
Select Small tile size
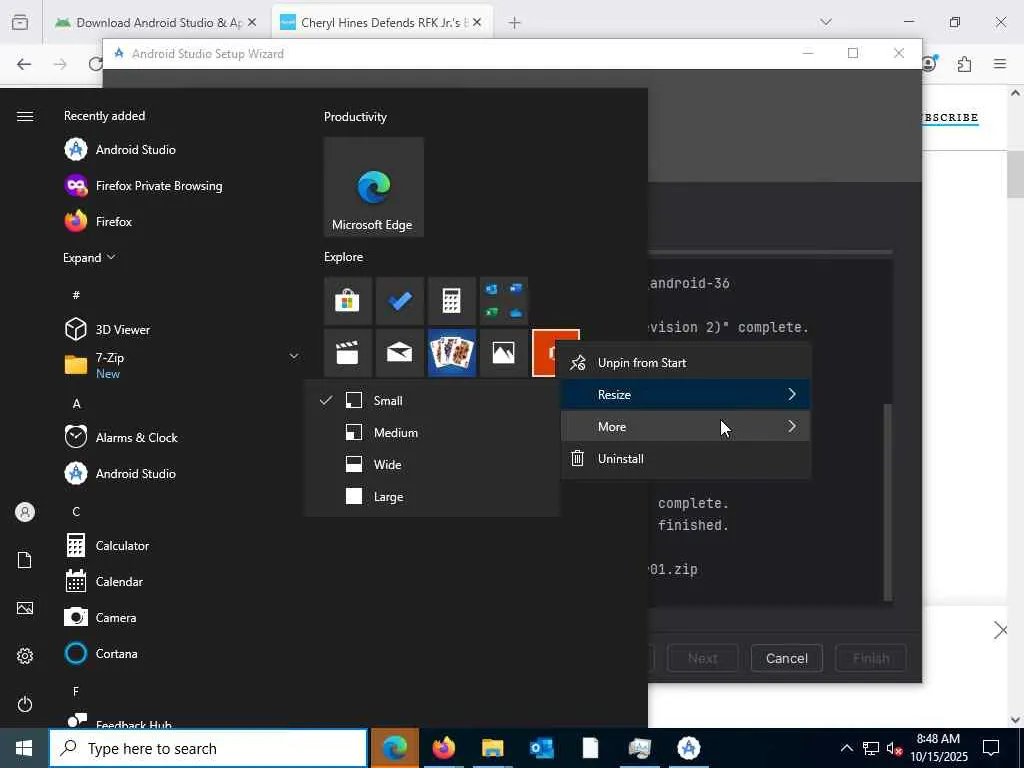click(x=431, y=400)
